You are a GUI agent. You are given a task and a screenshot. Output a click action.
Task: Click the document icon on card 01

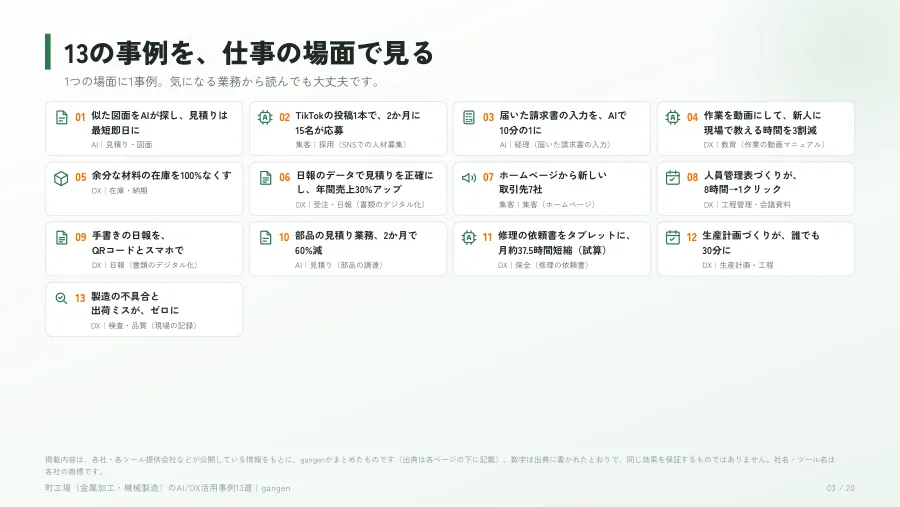point(61,118)
